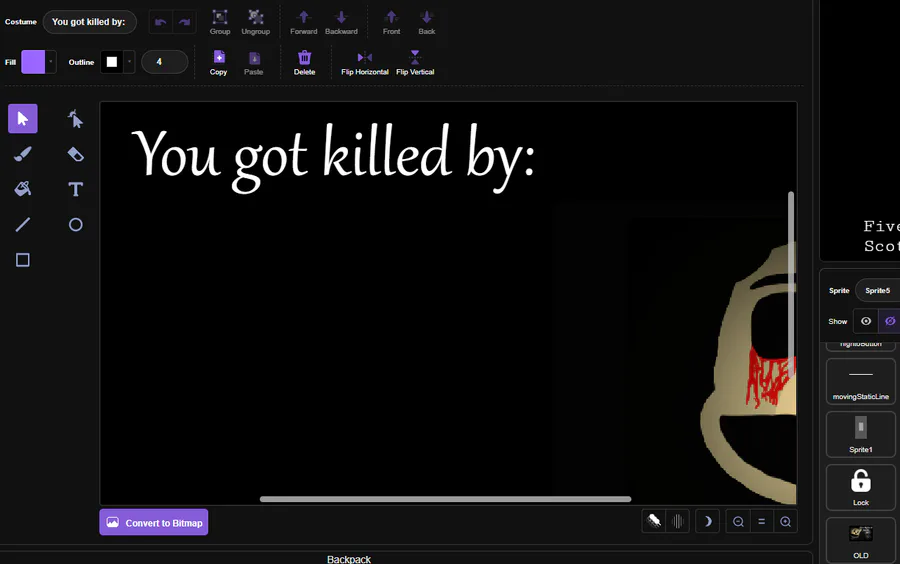
Task: Bring selection to Front
Action: coord(391,22)
